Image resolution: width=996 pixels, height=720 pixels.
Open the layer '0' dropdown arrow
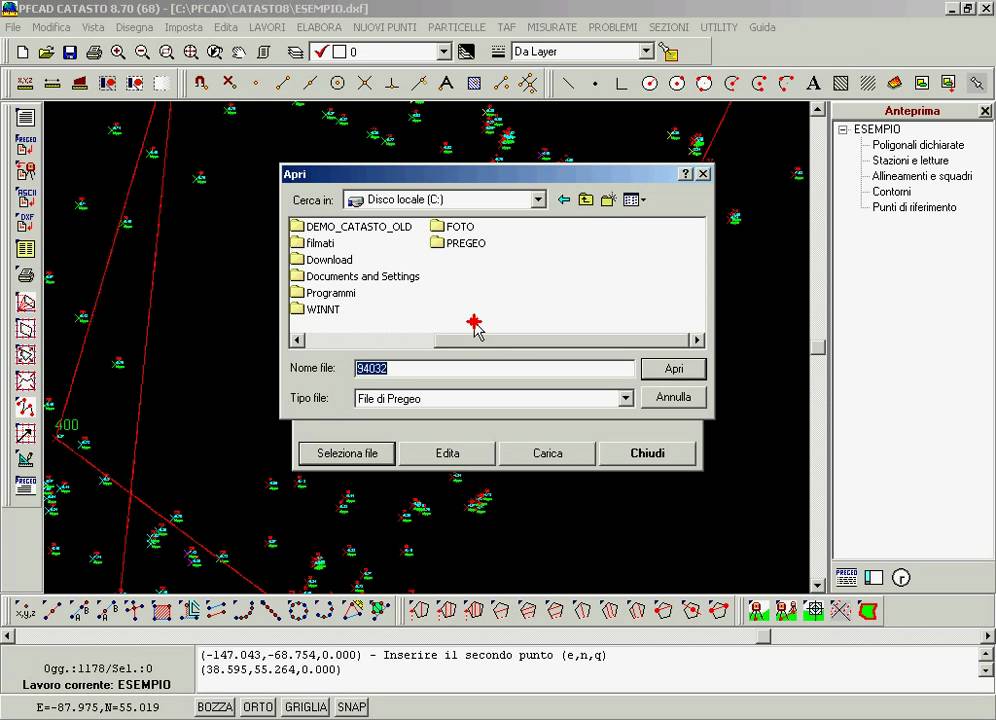(x=444, y=52)
